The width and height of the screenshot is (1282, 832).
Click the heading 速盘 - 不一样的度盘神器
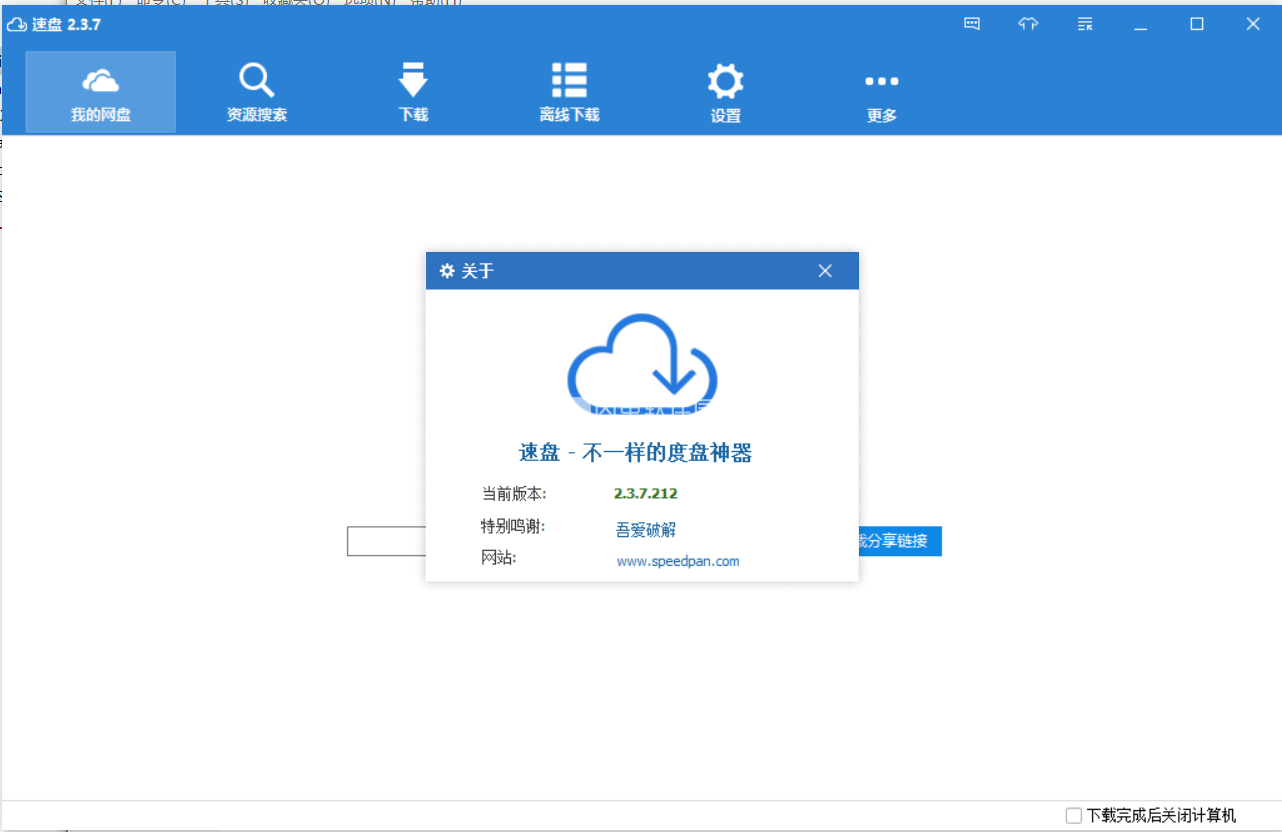click(635, 453)
